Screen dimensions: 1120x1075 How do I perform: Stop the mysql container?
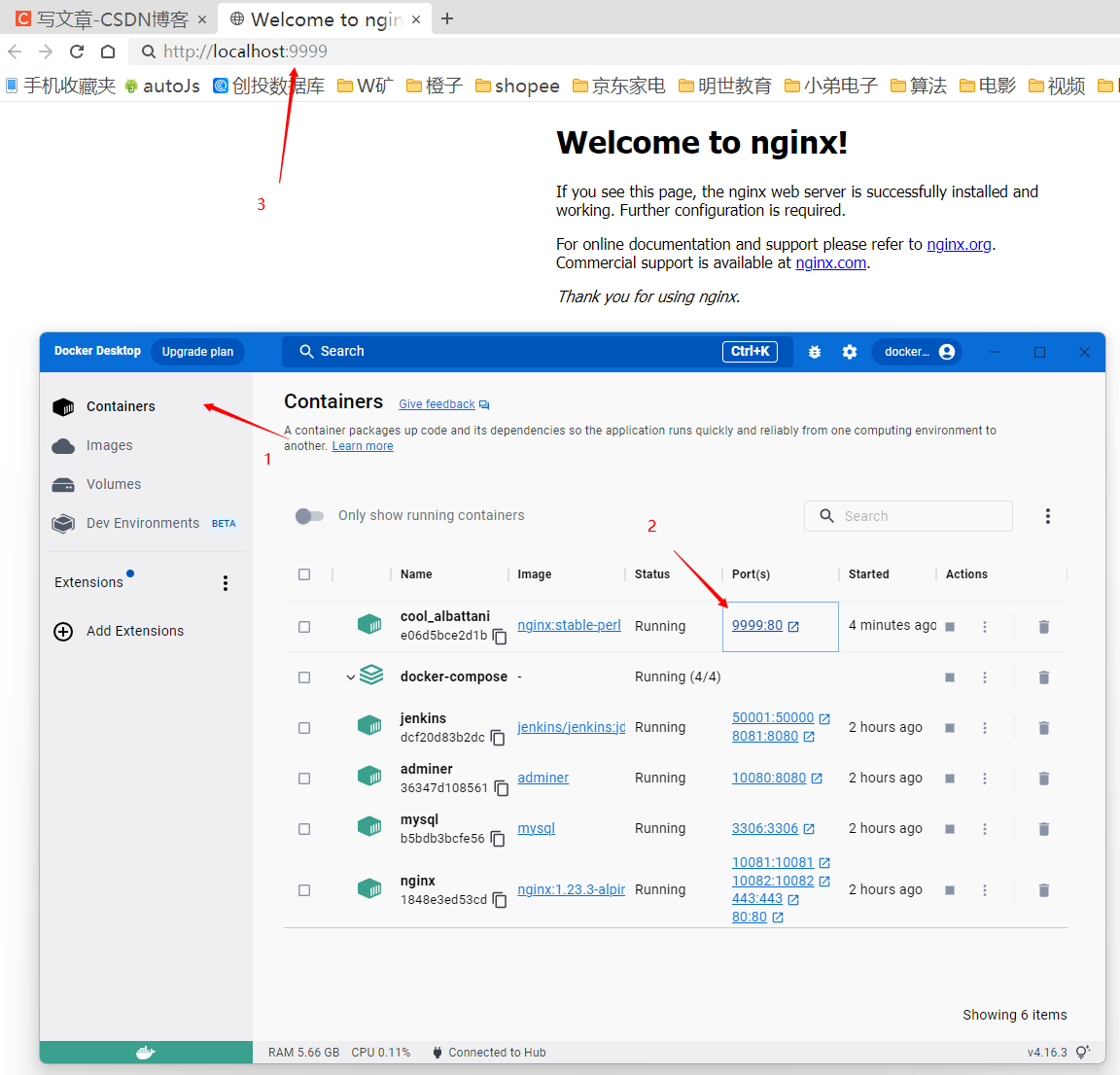click(x=949, y=829)
